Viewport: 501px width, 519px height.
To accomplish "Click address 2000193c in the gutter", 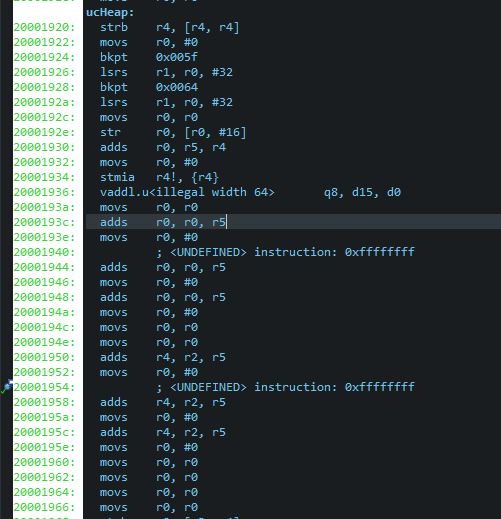I will (44, 222).
